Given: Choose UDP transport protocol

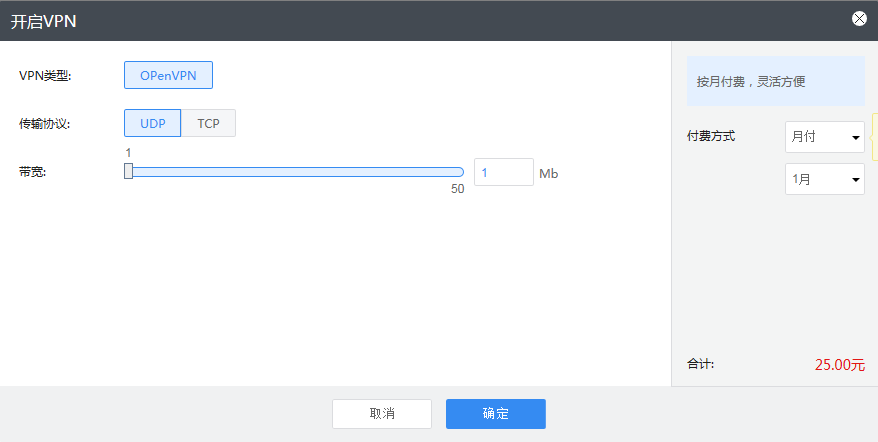Looking at the screenshot, I should pos(152,123).
